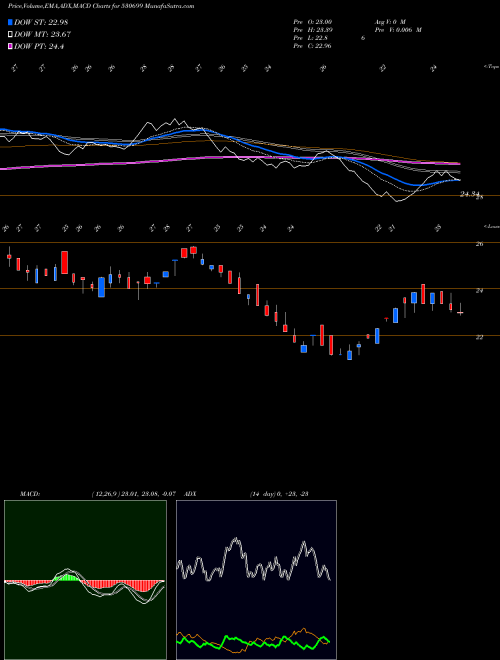
Task: Click the MACD parameters '(12,26,9)' text
Action: click(105, 494)
